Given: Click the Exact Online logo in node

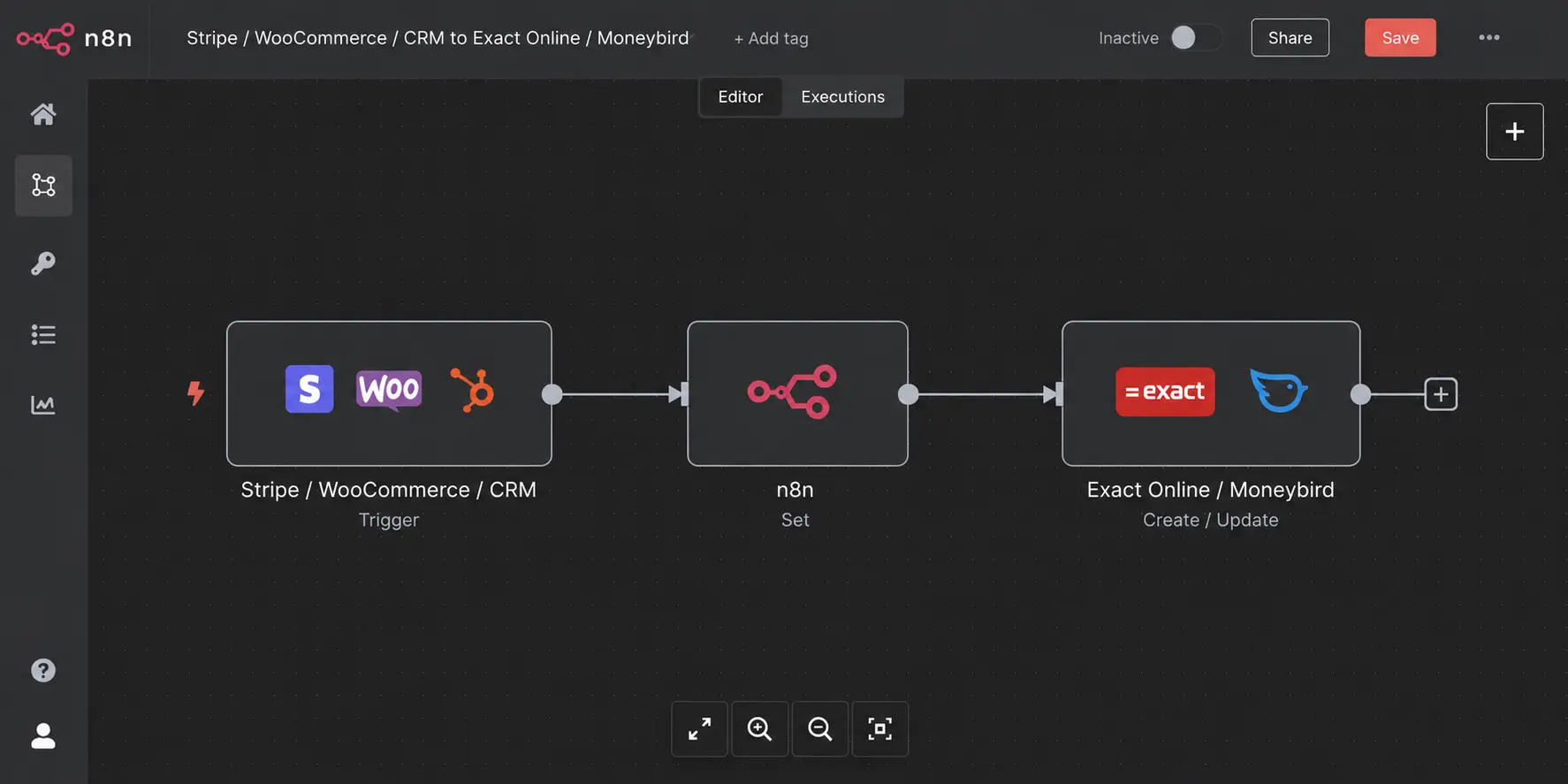Looking at the screenshot, I should click(1165, 392).
